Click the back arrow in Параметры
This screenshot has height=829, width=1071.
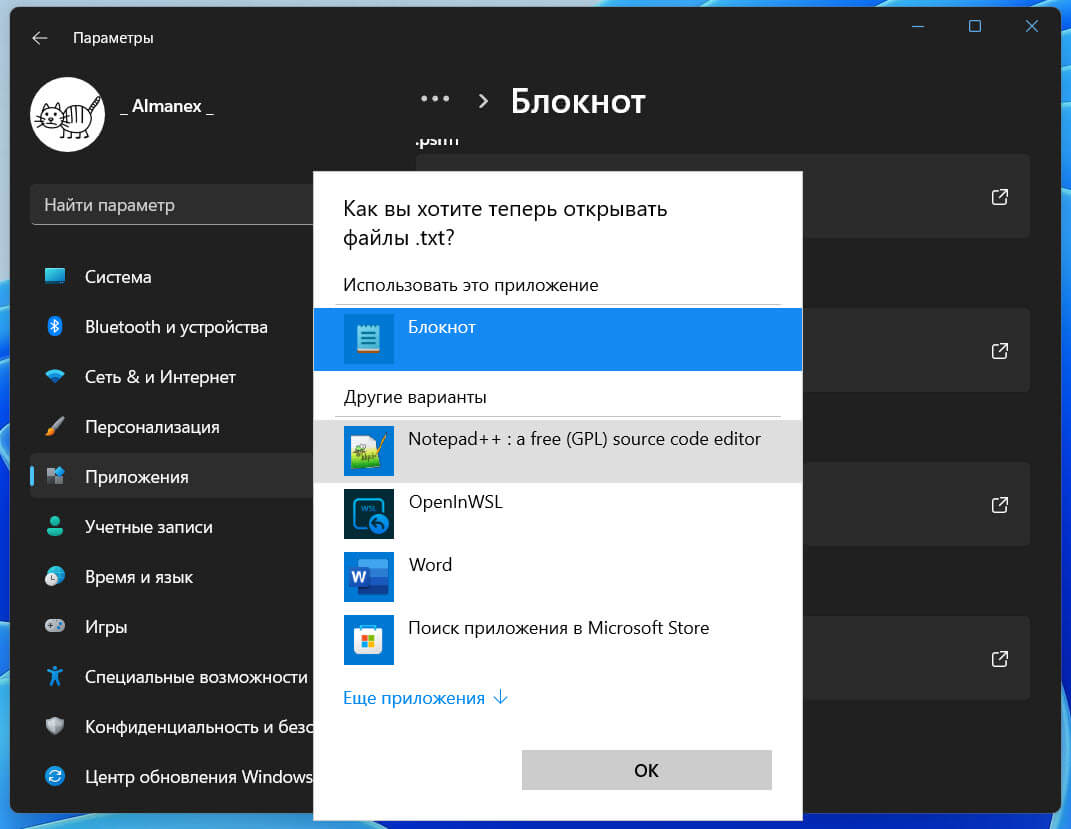point(40,38)
